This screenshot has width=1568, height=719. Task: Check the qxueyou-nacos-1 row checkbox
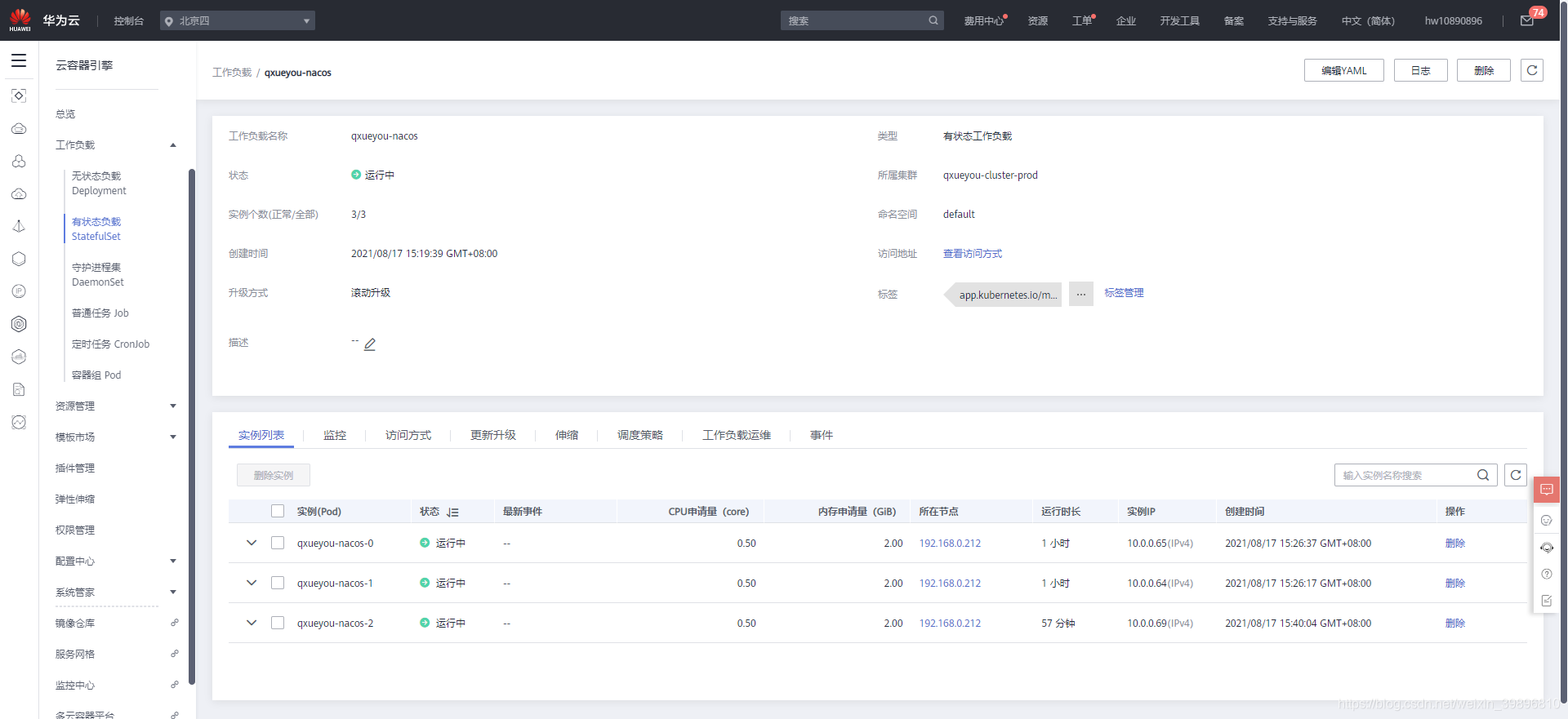click(278, 583)
